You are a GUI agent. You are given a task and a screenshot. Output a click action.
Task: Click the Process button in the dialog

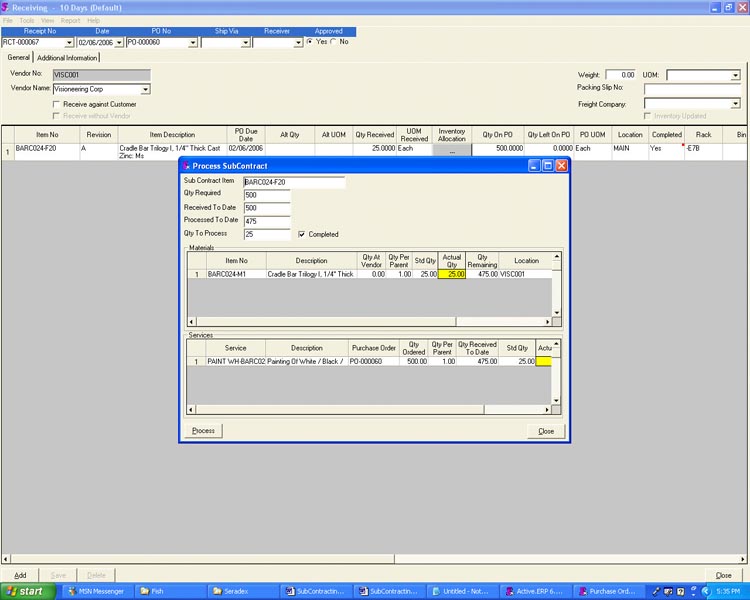[x=203, y=431]
